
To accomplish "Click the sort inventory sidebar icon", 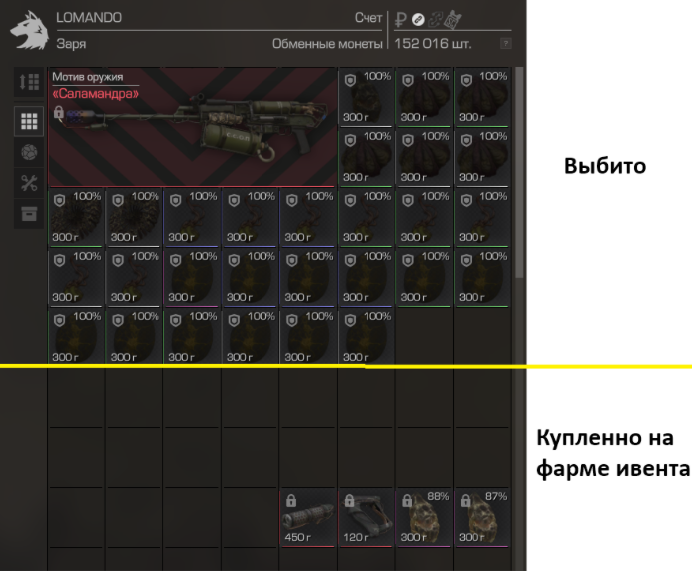I will [29, 82].
